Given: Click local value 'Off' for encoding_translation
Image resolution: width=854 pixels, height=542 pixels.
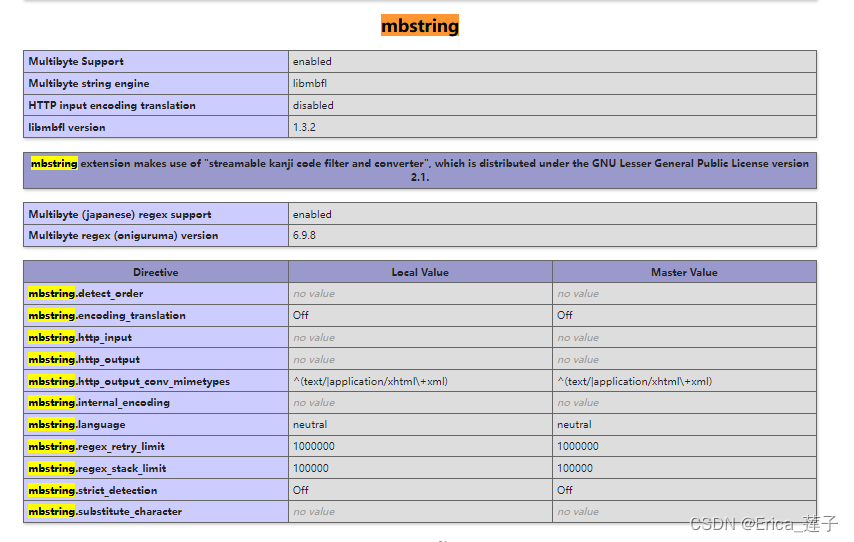Looking at the screenshot, I should 301,315.
